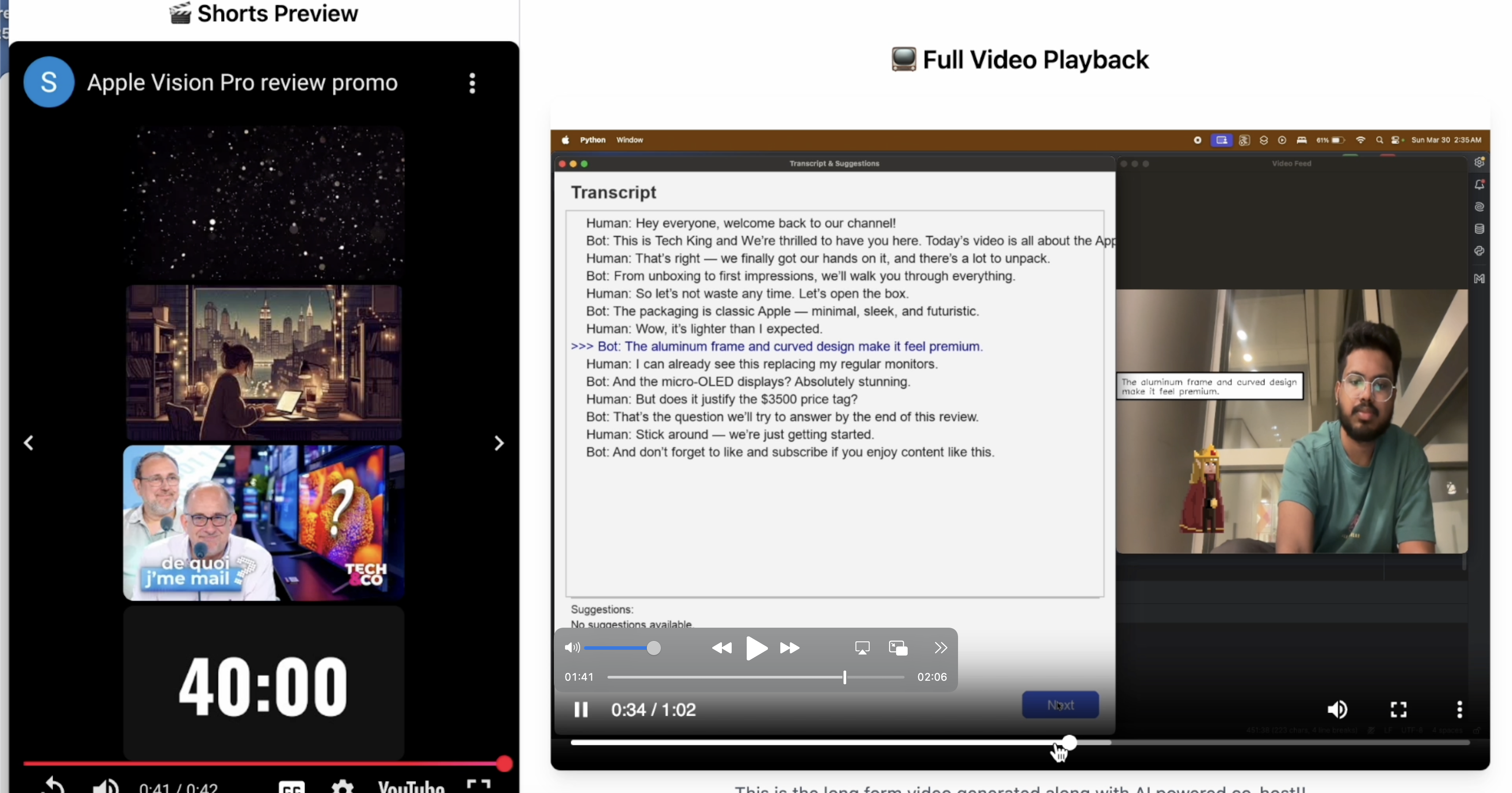Enter fullscreen on the Full Video Playback player
1512x793 pixels.
tap(1398, 709)
